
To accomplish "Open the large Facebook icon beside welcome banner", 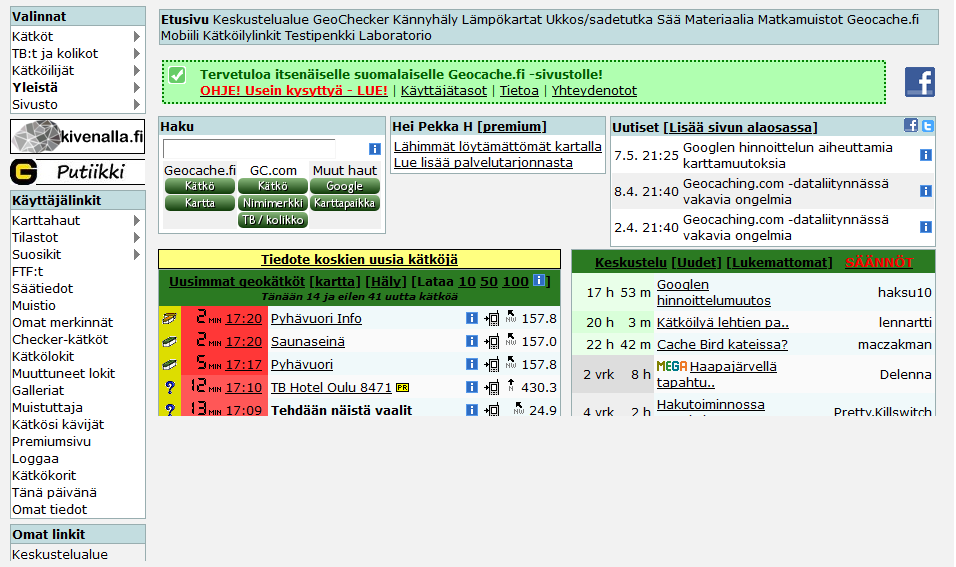I will (919, 82).
